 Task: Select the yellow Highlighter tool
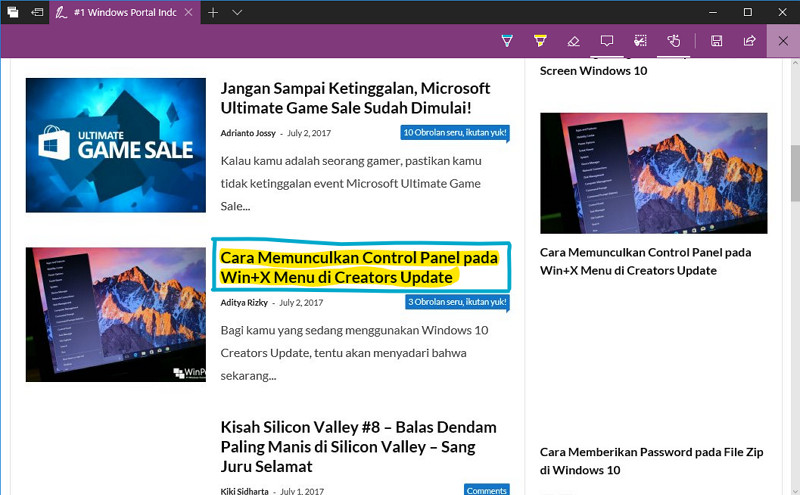[x=540, y=41]
